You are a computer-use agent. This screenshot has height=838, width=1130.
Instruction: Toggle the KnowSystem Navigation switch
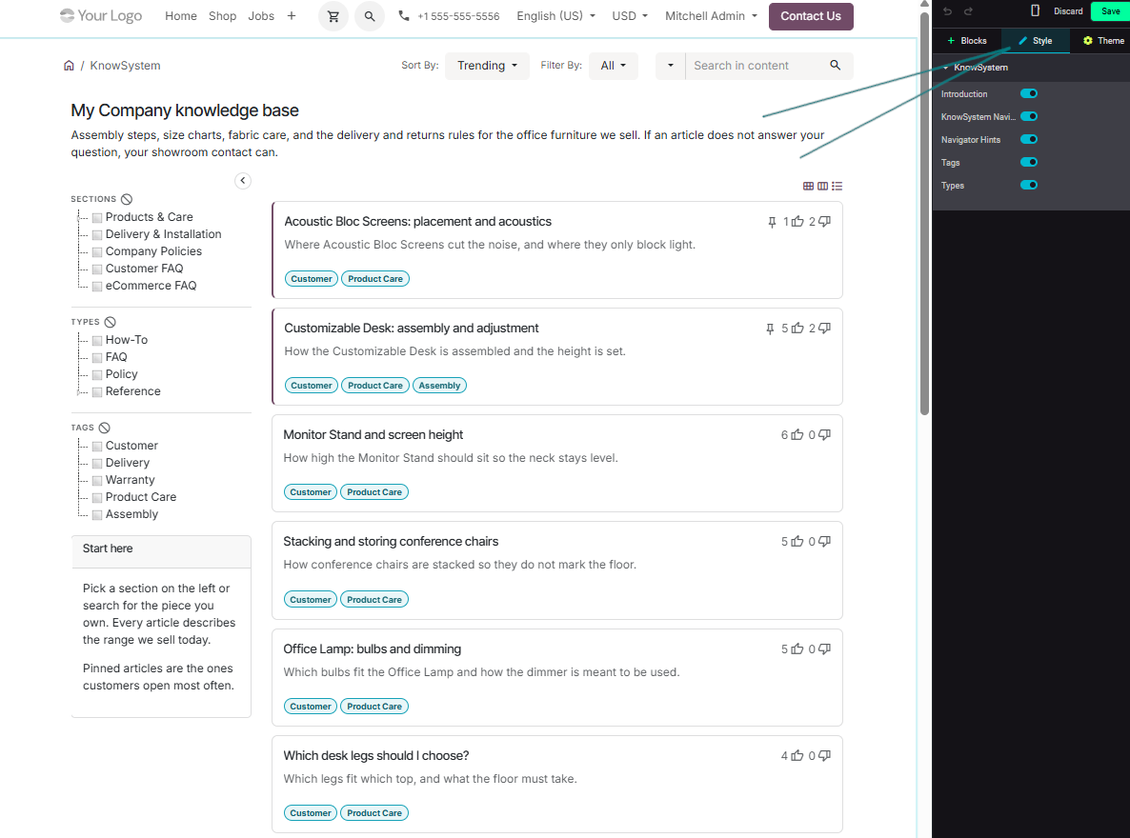tap(1029, 117)
